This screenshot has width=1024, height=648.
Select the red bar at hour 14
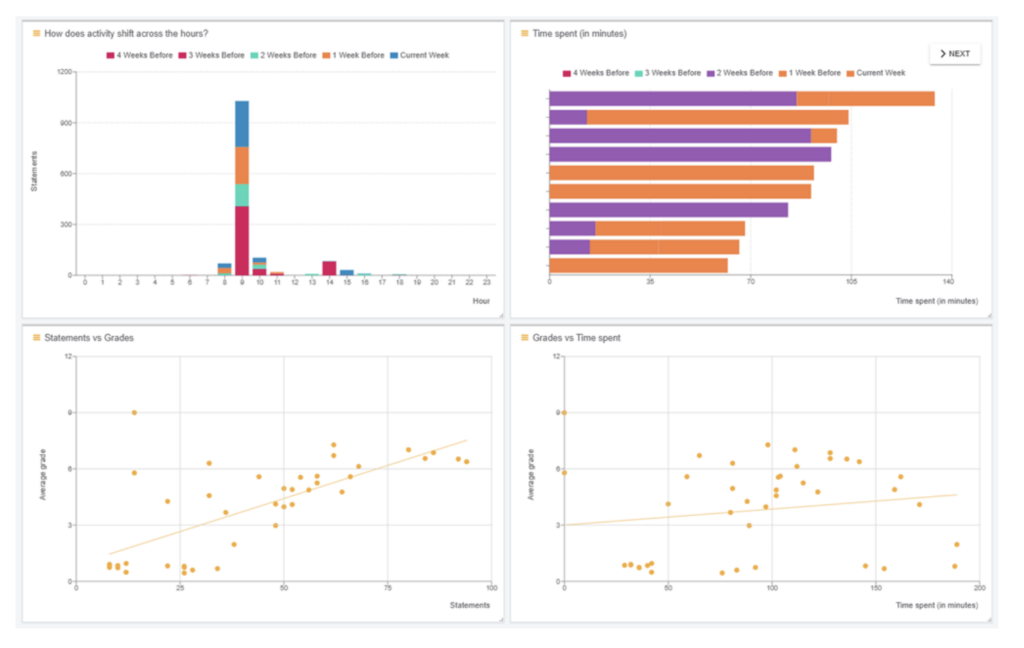pos(329,267)
